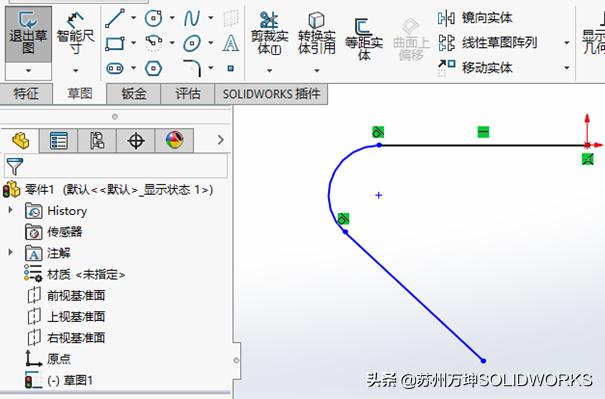The width and height of the screenshot is (605, 399).
Task: Open the Trim Entities dropdown arrow
Action: (x=270, y=71)
